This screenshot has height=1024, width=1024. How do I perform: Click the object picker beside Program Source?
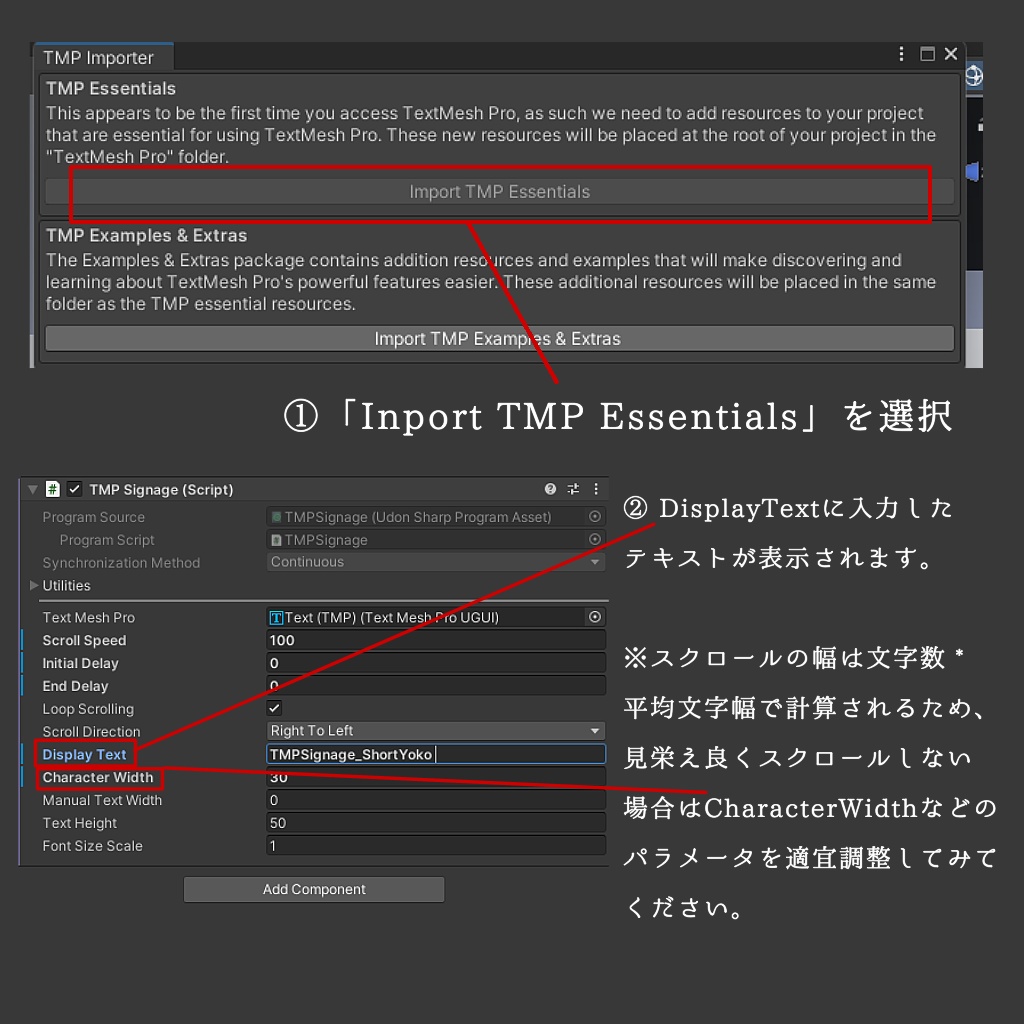click(x=595, y=516)
